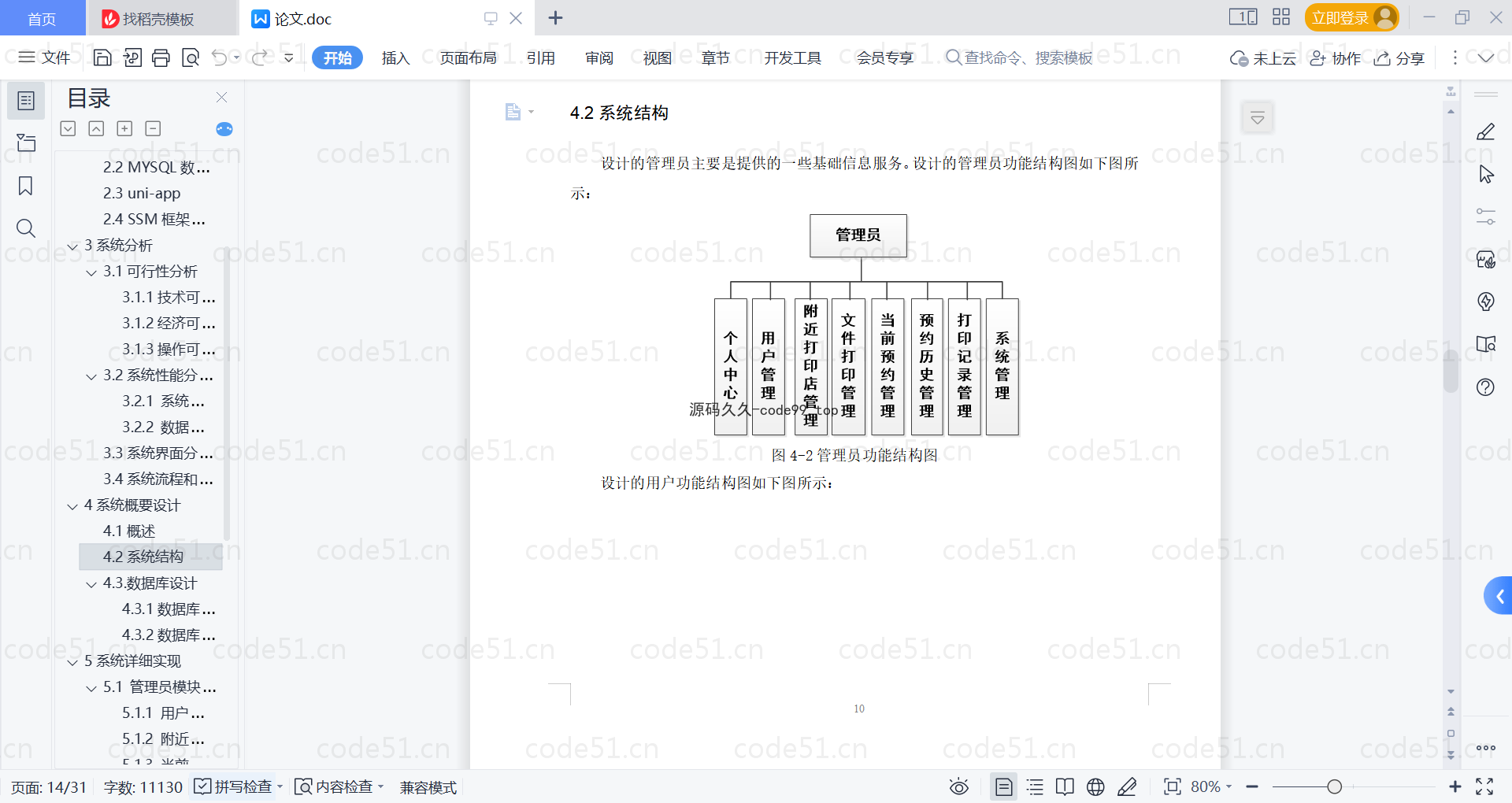Click the 协作 collaboration button
1512x803 pixels.
click(1336, 58)
